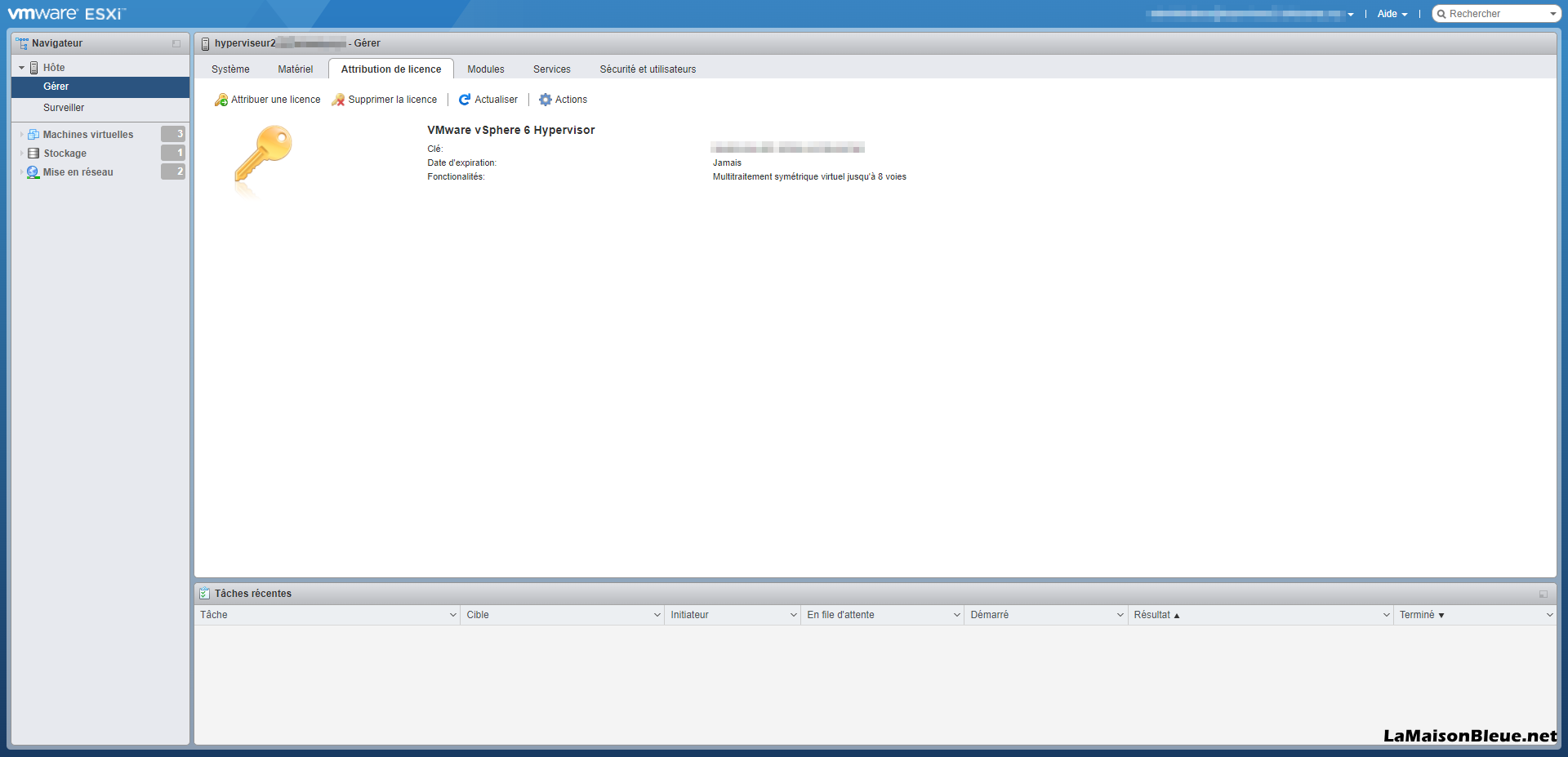Screen dimensions: 1568x757
Task: Click the Jamais expiration value
Action: click(727, 163)
